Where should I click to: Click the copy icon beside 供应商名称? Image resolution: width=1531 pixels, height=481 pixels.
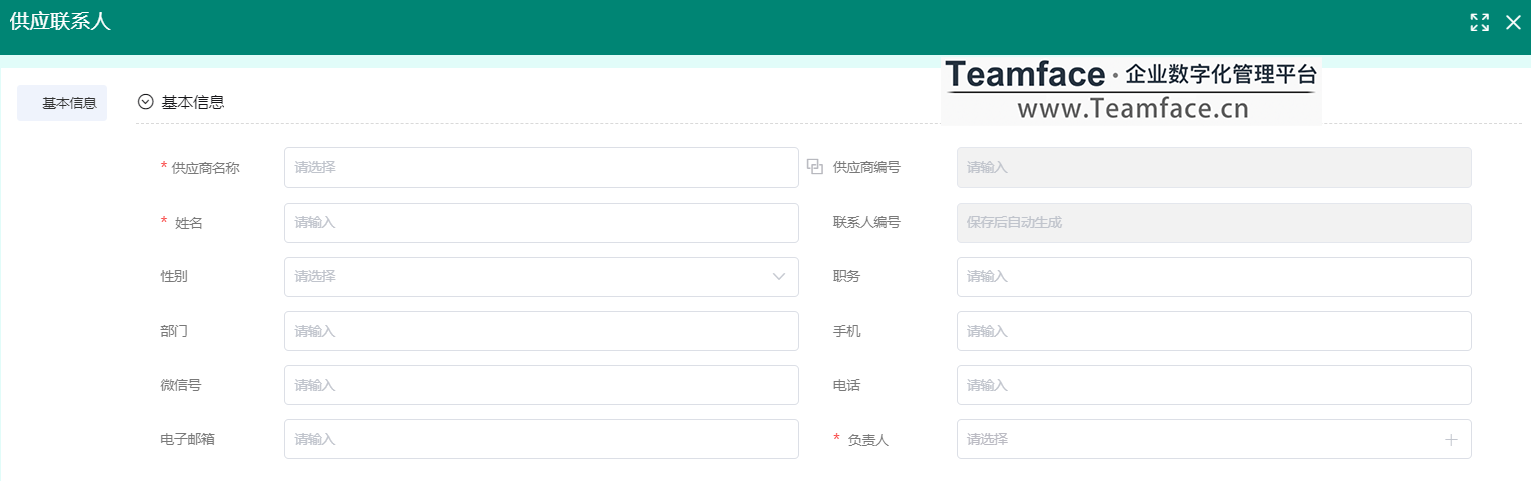[x=815, y=167]
